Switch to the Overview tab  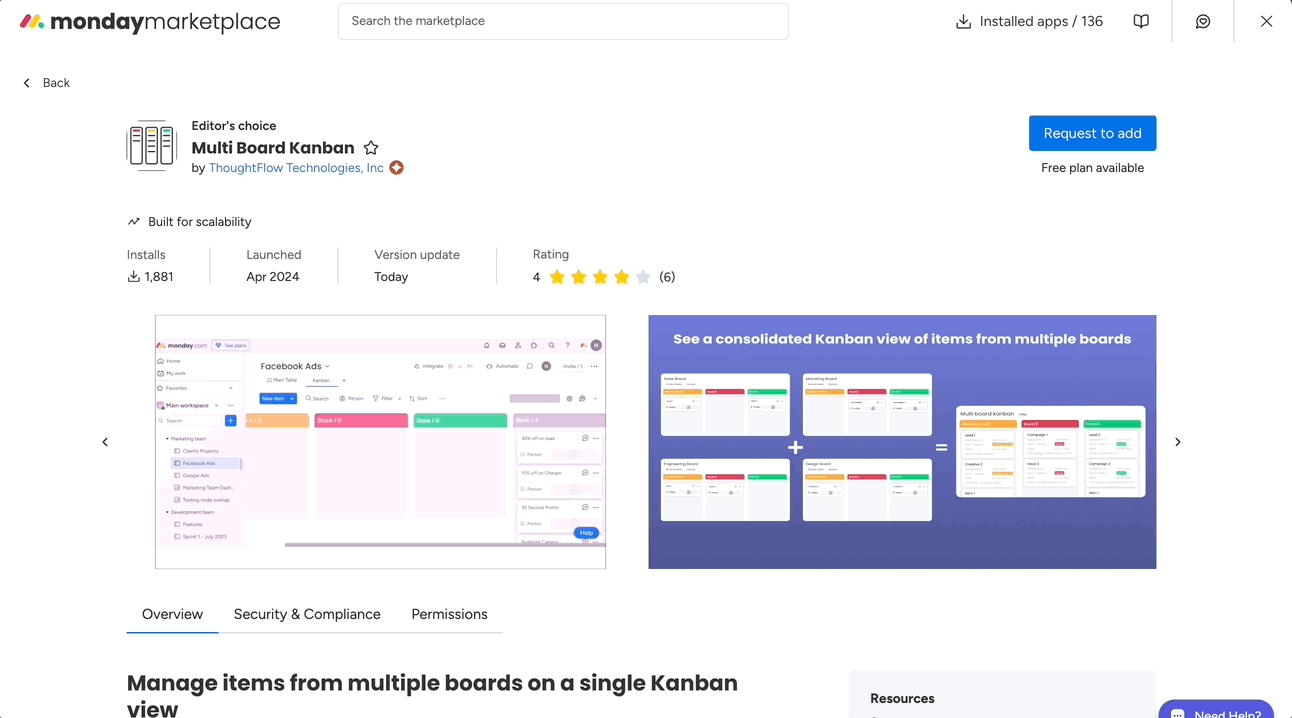(x=172, y=614)
